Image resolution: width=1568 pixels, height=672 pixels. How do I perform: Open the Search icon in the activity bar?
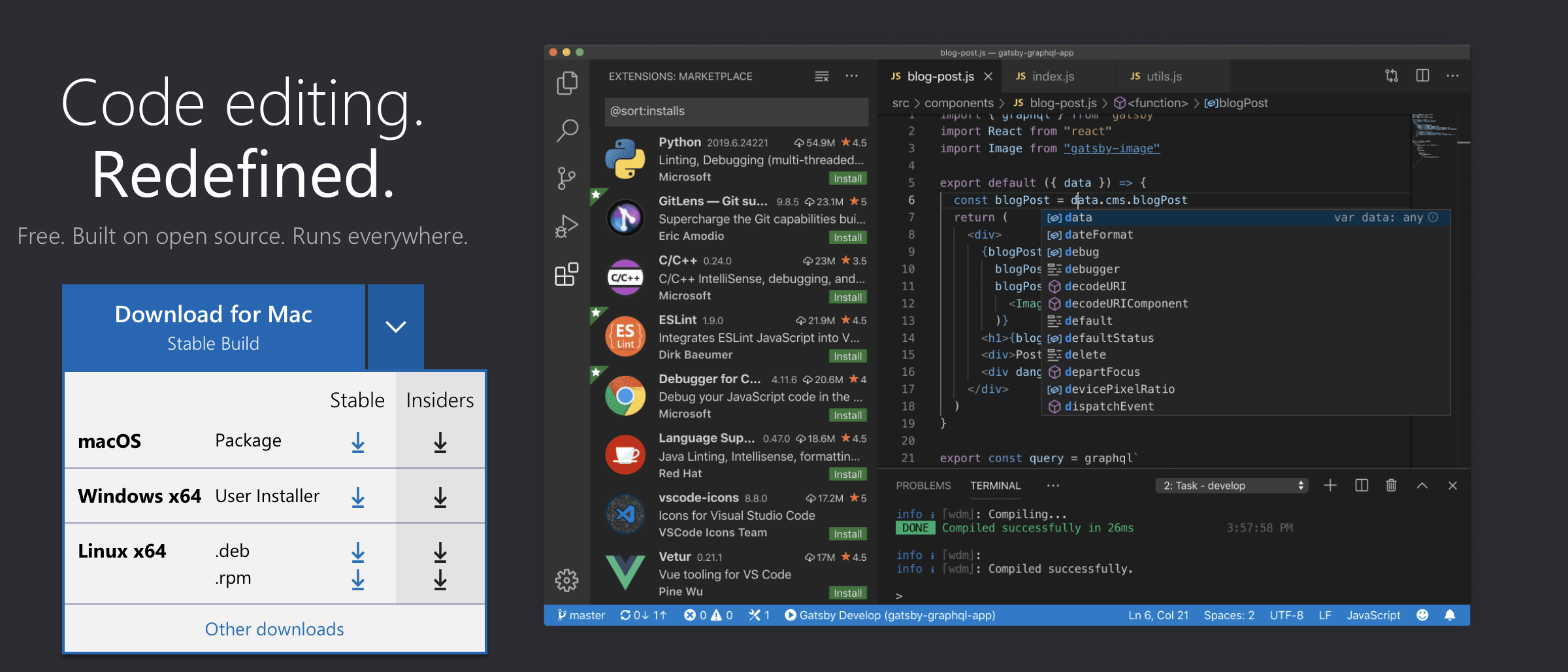click(567, 130)
